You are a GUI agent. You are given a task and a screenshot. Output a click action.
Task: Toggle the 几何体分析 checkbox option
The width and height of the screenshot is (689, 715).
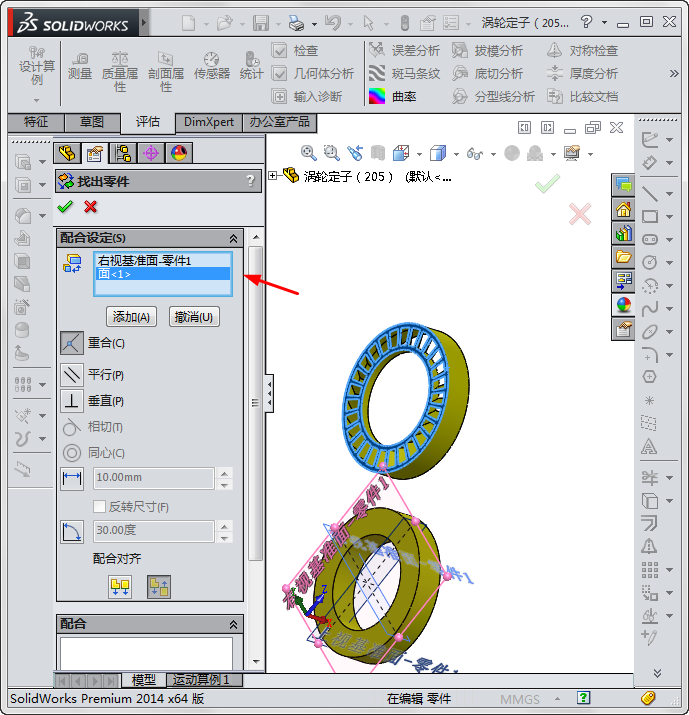point(280,73)
